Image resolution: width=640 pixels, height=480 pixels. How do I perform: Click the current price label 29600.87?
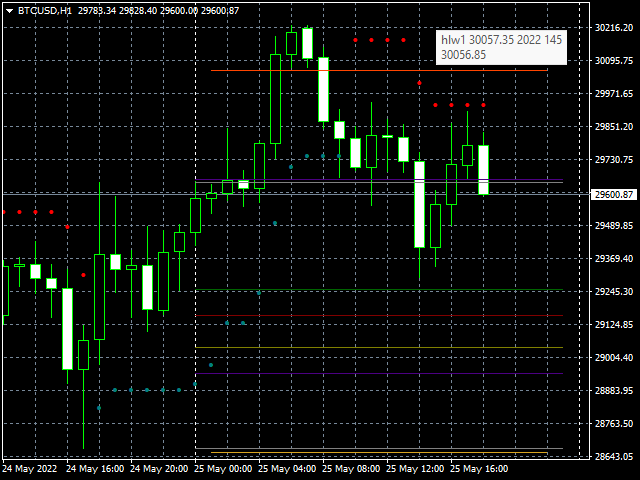[x=614, y=195]
